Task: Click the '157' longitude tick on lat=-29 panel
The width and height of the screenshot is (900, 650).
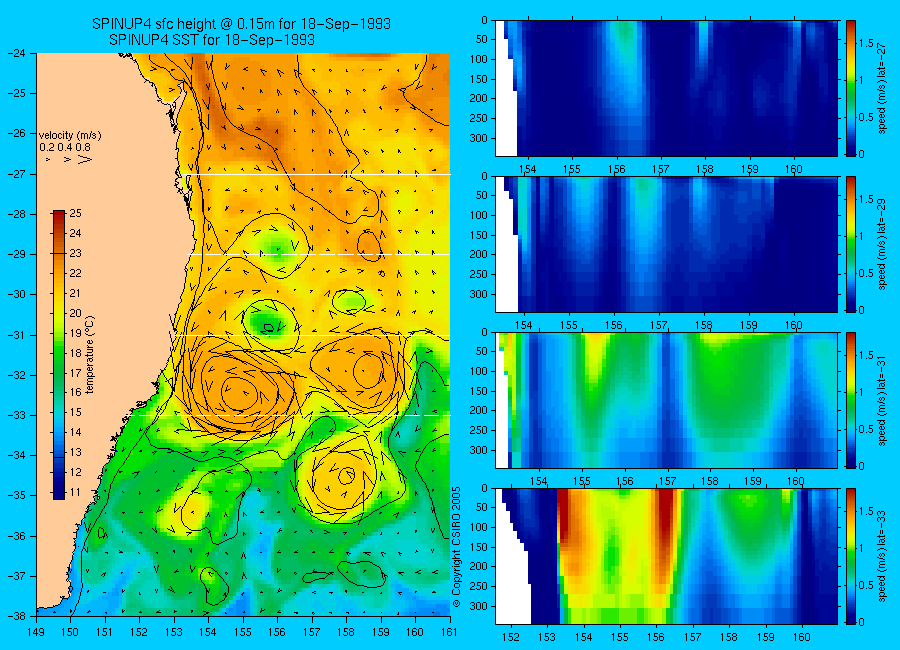Action: click(659, 325)
